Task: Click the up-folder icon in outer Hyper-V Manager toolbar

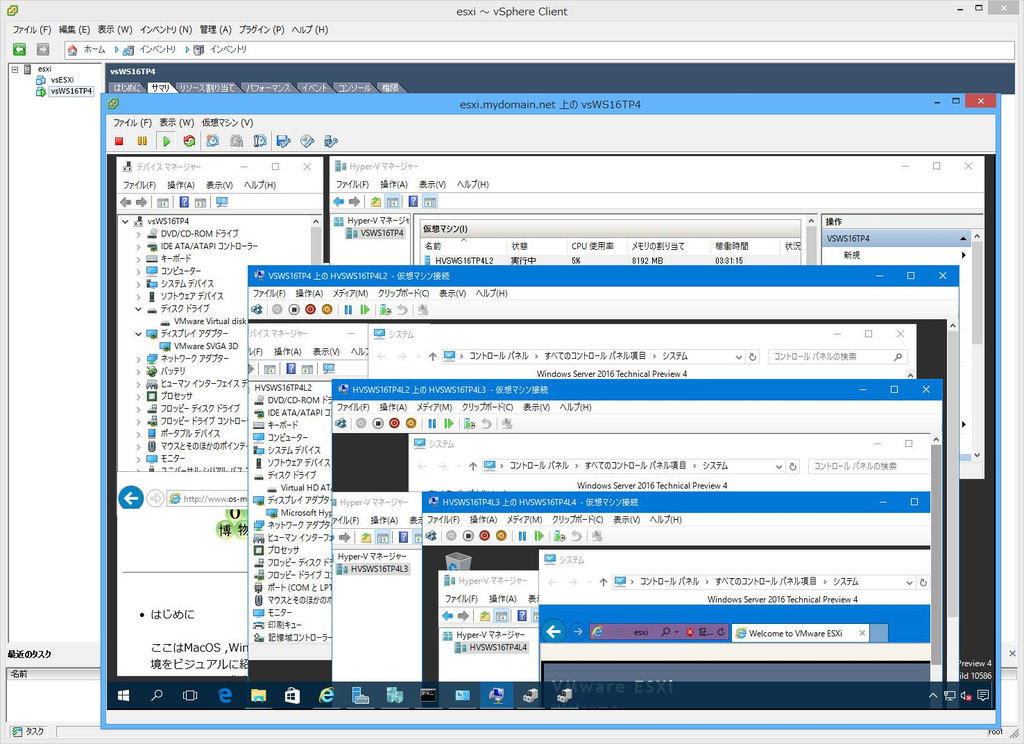Action: pos(376,202)
